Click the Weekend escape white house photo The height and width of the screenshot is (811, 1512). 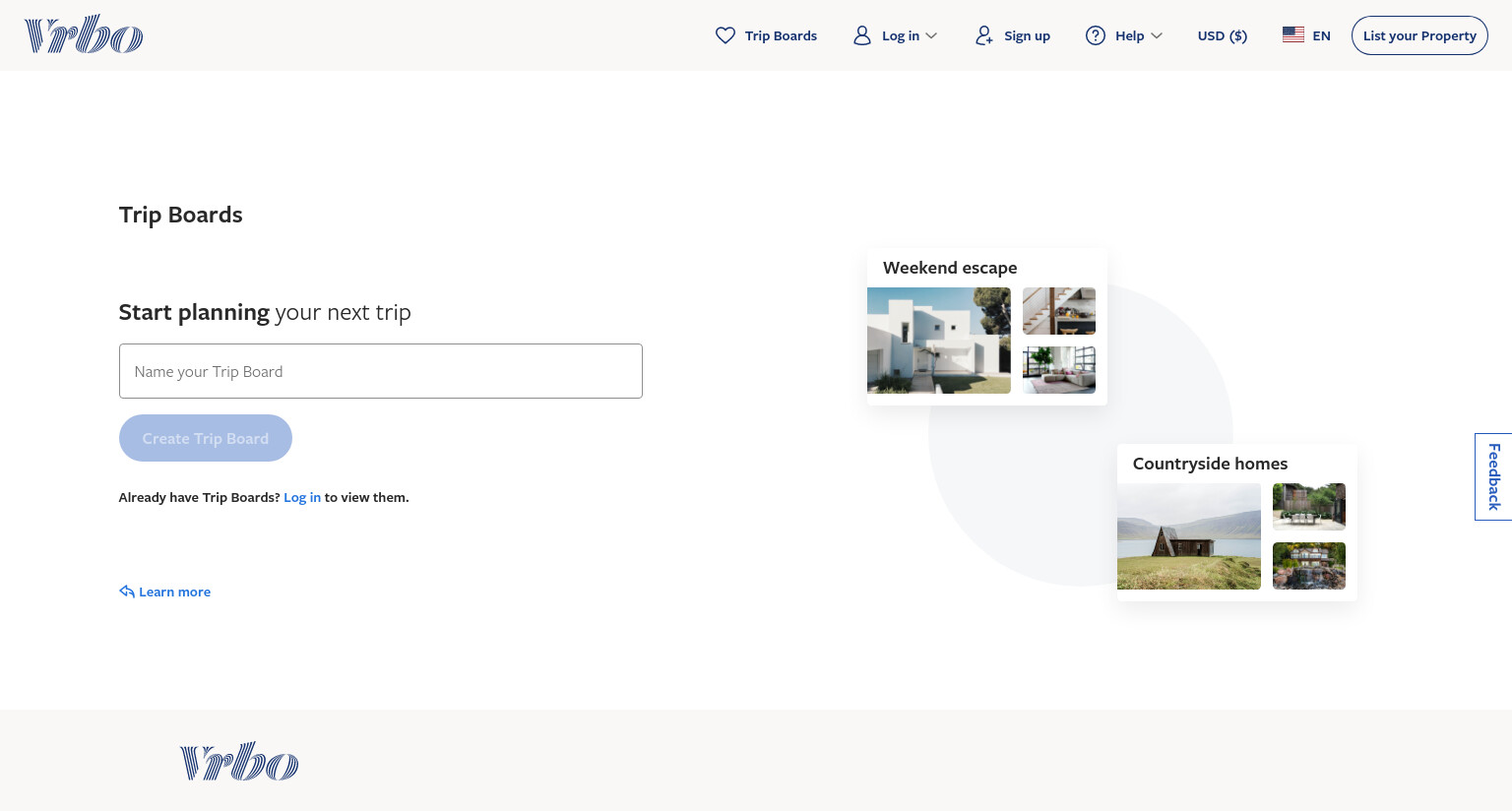coord(939,341)
